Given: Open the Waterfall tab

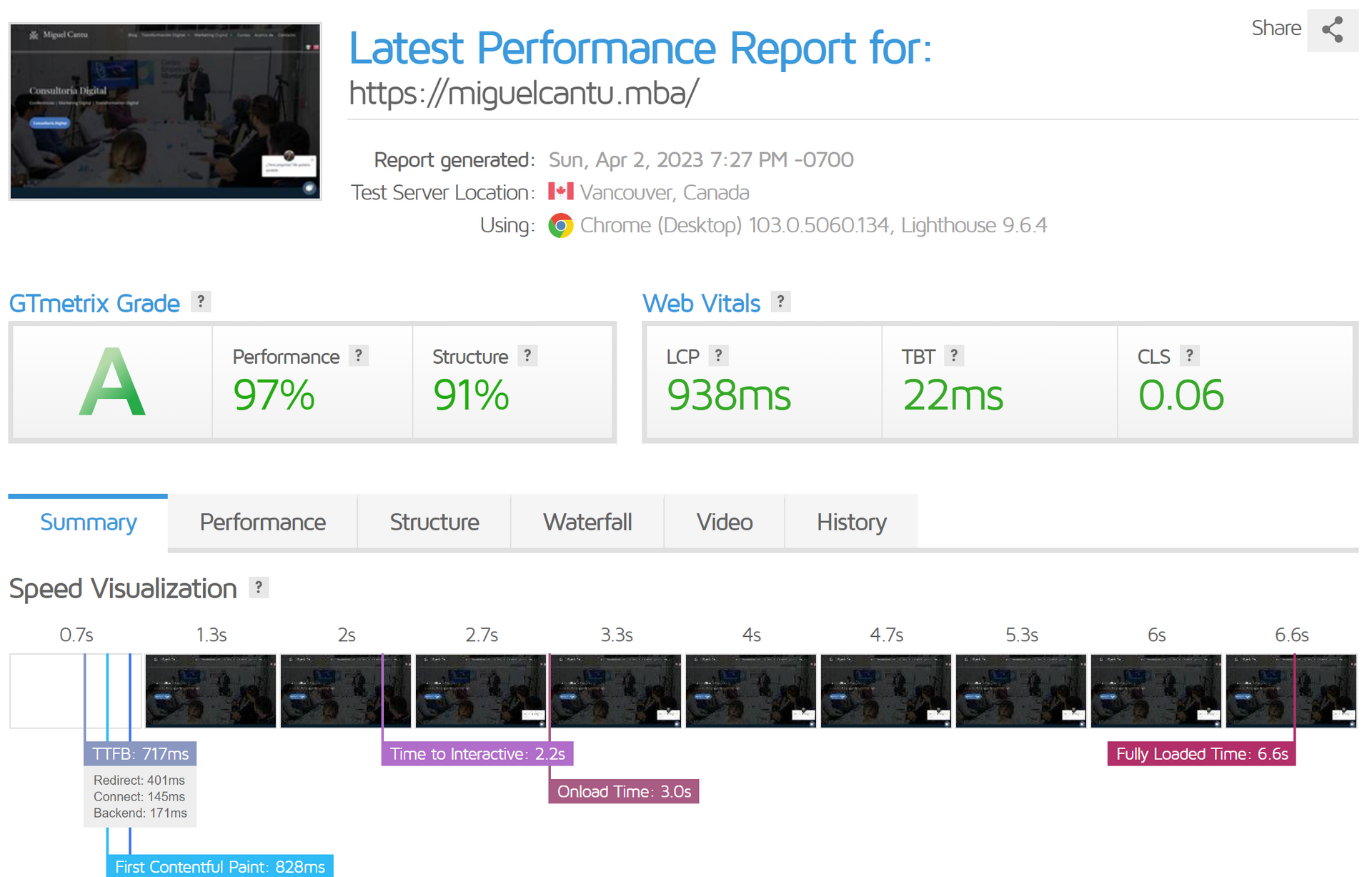Looking at the screenshot, I should point(587,522).
